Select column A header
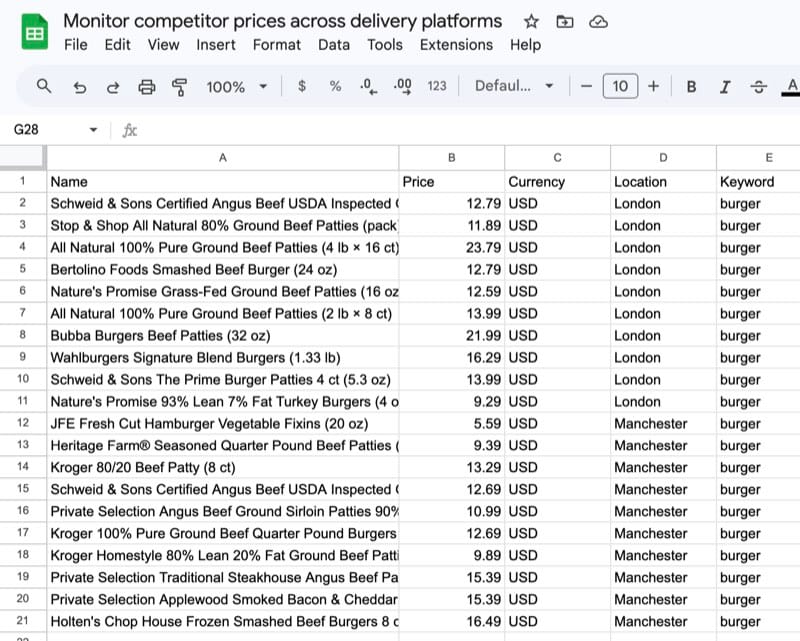This screenshot has height=641, width=800. pyautogui.click(x=222, y=158)
